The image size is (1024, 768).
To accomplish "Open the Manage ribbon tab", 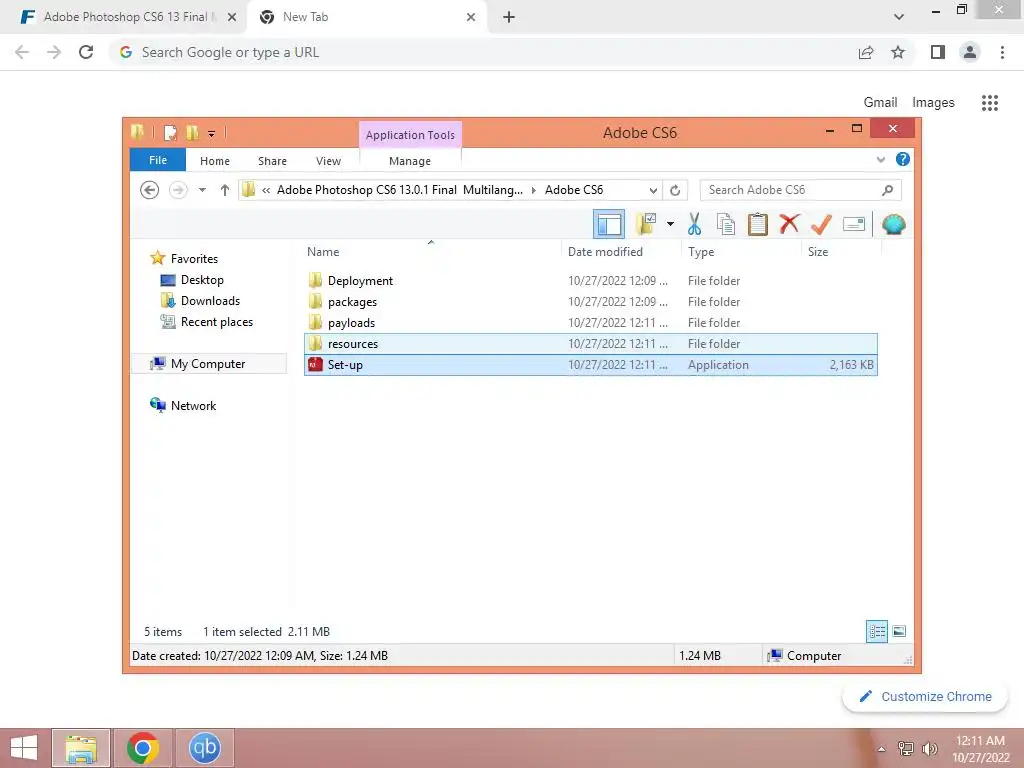I will (x=409, y=161).
